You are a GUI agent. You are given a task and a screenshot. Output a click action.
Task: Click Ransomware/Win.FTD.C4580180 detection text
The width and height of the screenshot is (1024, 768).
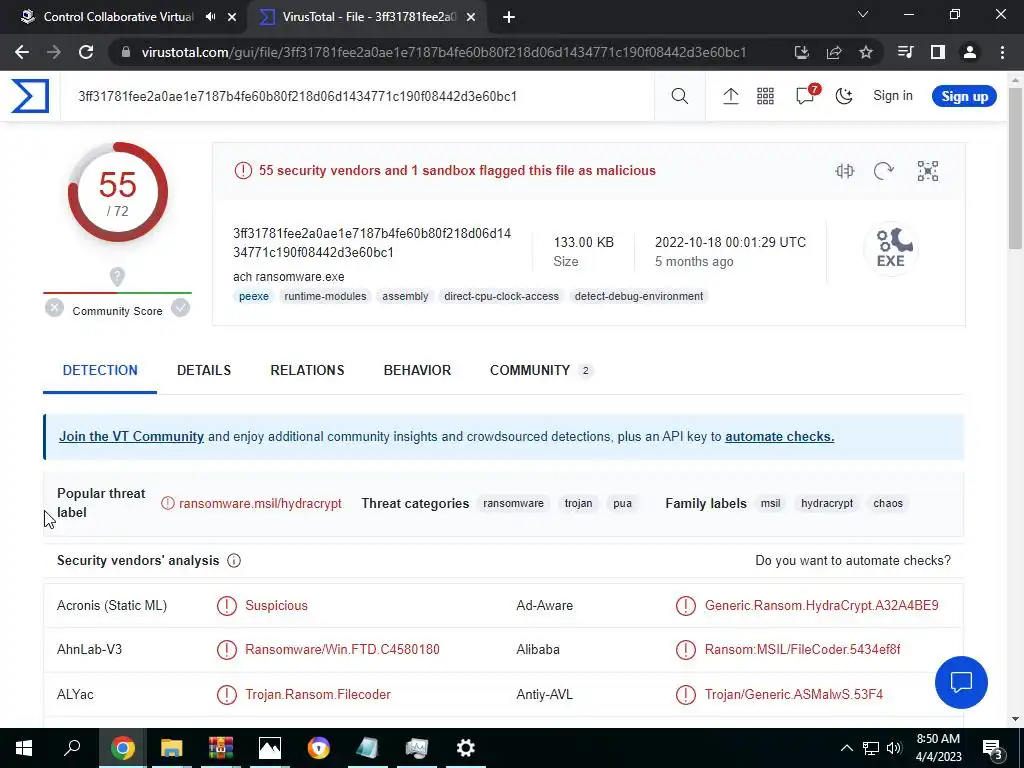click(342, 650)
